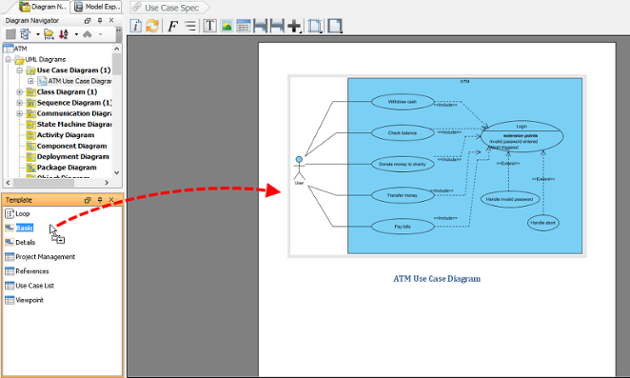Insert a text box with T icon
The image size is (630, 378).
tap(209, 26)
